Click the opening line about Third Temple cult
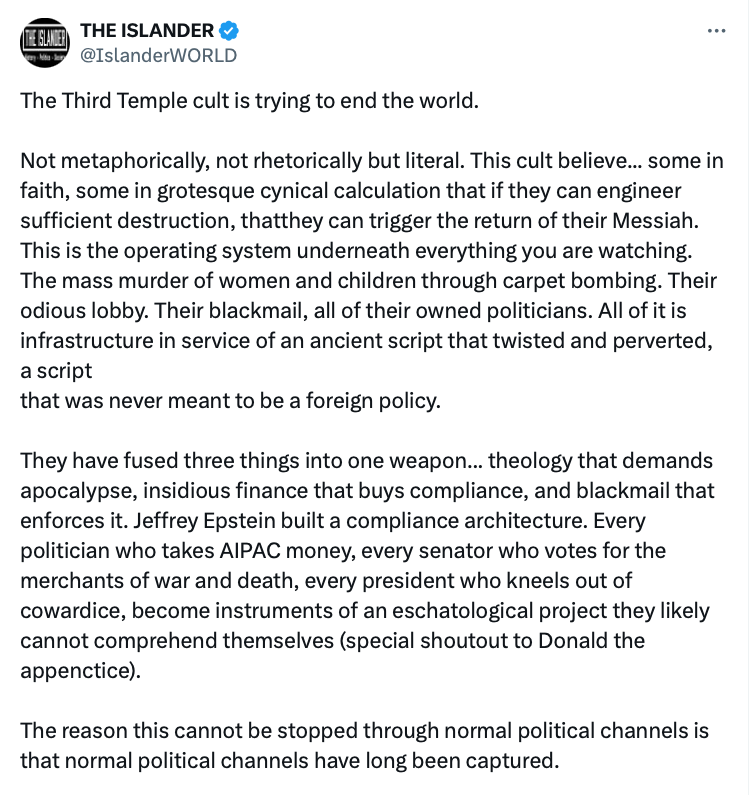Screen dimensions: 751x795 pos(250,103)
